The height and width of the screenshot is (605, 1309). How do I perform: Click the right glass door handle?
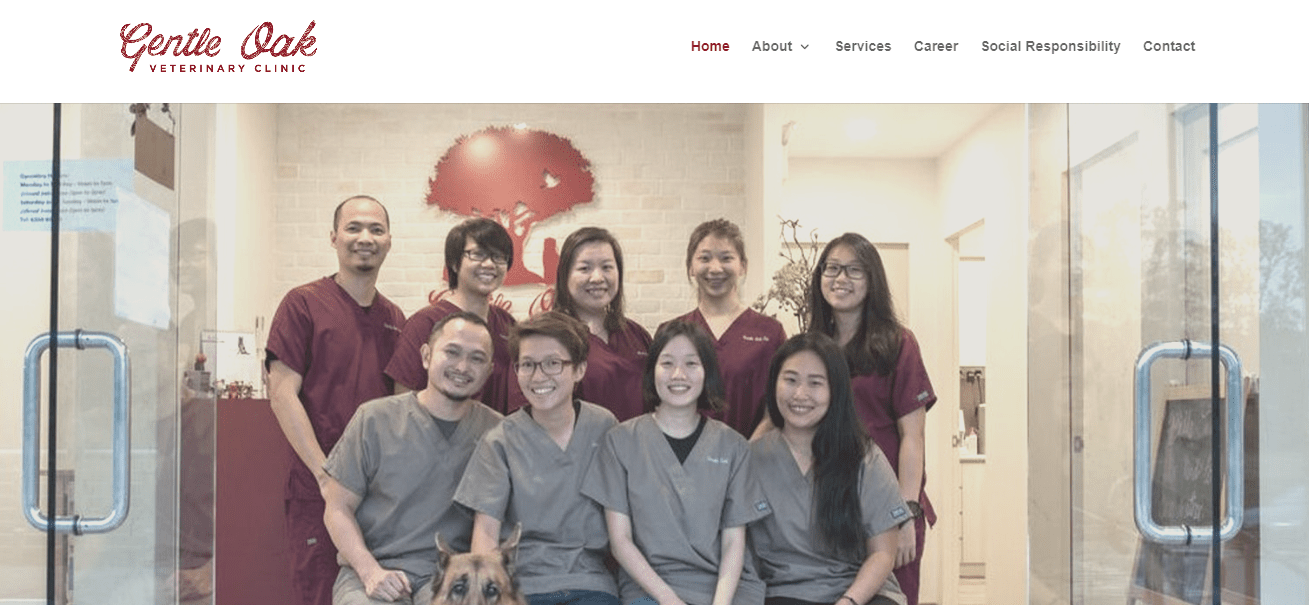1188,443
